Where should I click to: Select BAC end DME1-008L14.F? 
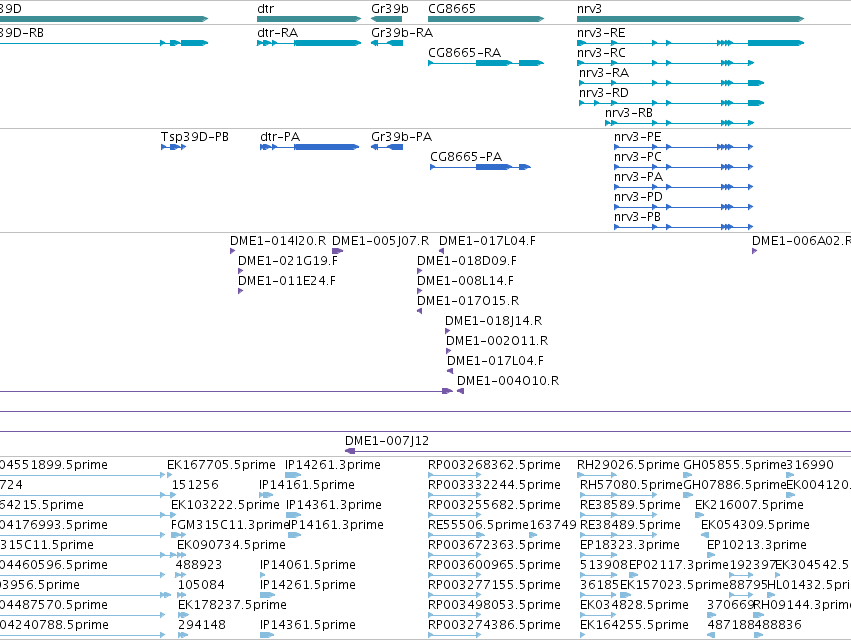point(419,292)
